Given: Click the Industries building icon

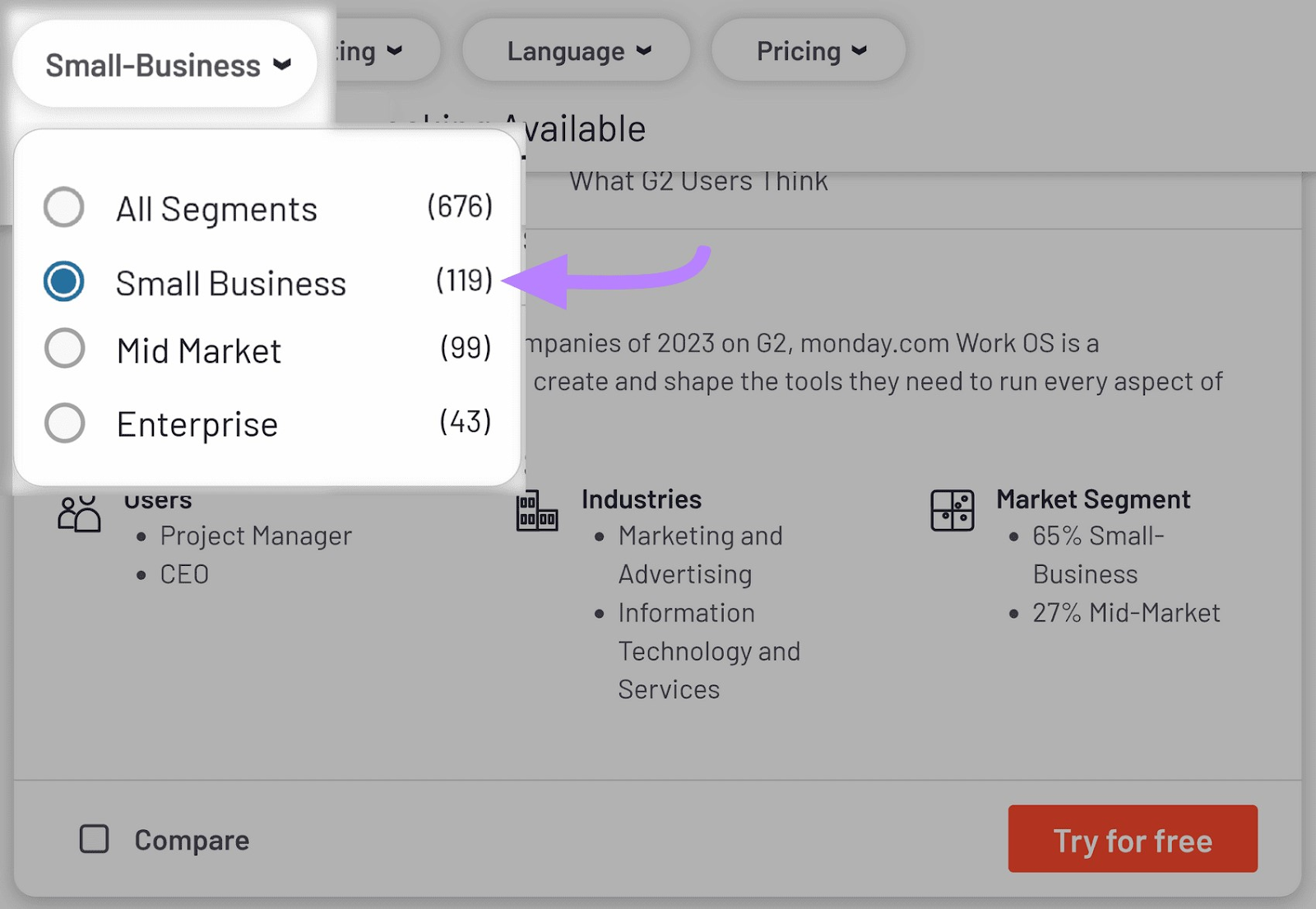Looking at the screenshot, I should tap(537, 512).
